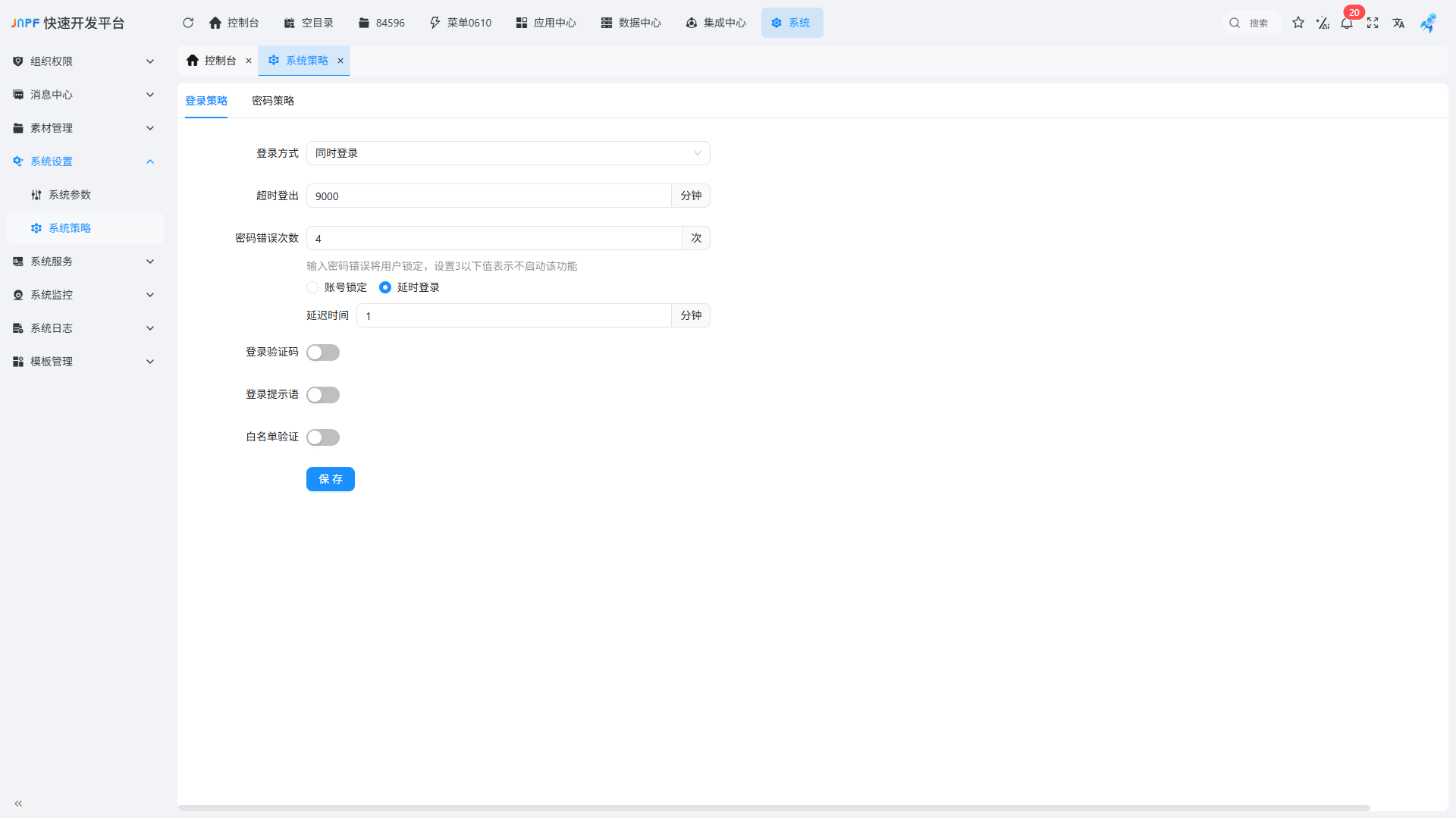Click the 超时登出 input field
1456x818 pixels.
point(488,196)
